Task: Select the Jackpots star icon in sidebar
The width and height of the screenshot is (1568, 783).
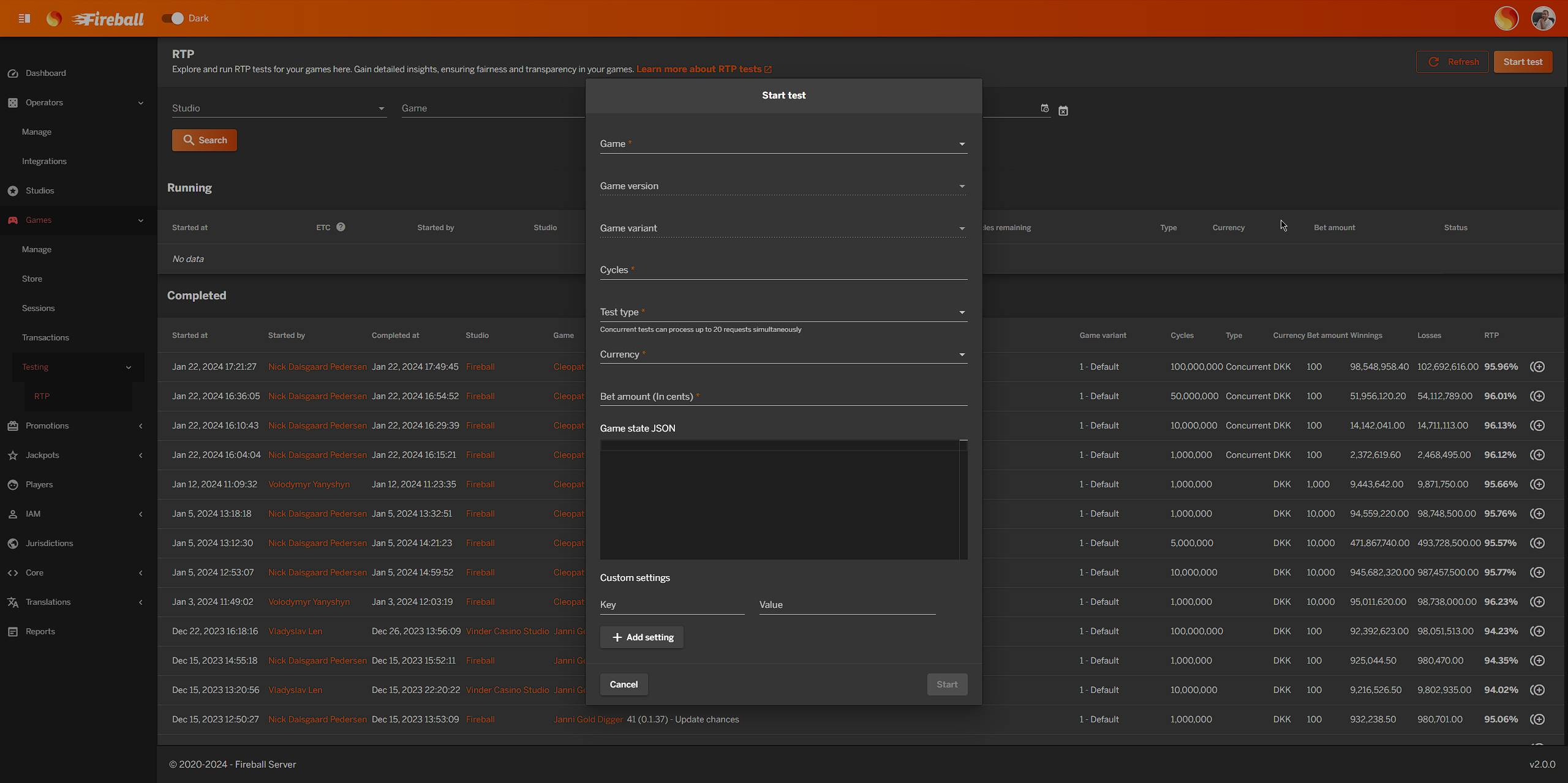Action: 13,455
